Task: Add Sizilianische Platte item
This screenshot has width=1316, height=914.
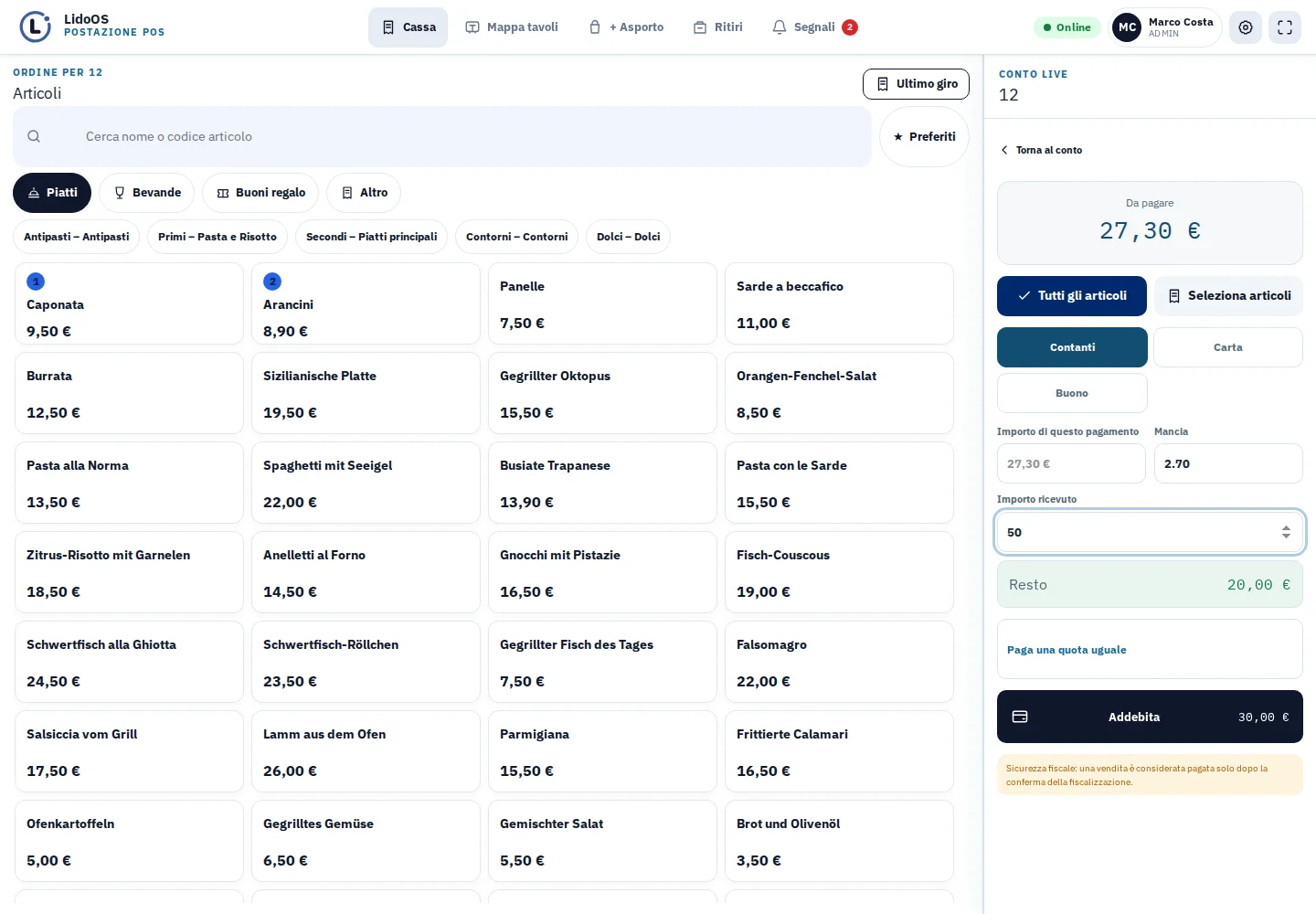Action: [x=366, y=393]
